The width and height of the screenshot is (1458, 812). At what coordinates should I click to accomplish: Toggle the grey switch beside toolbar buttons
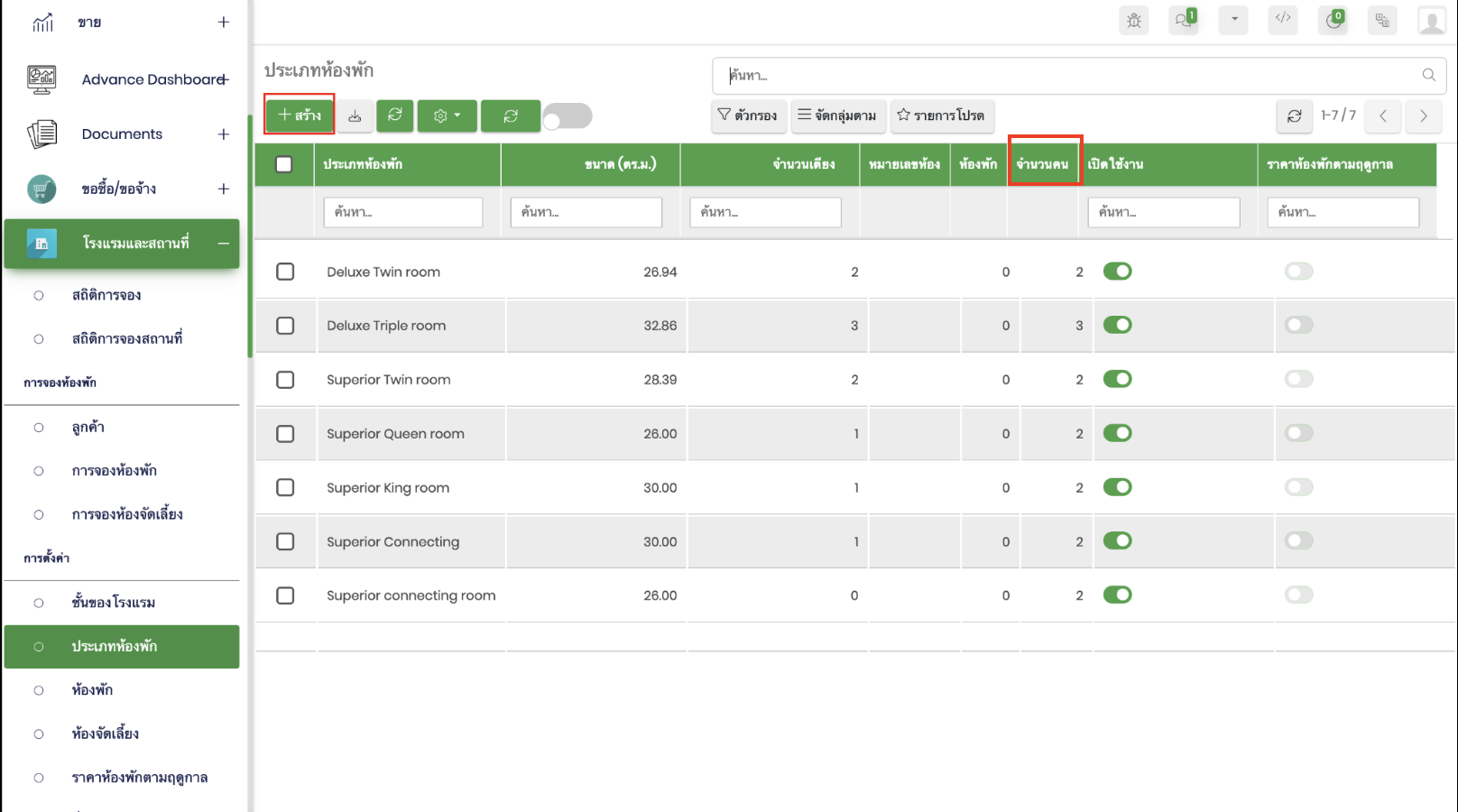567,116
